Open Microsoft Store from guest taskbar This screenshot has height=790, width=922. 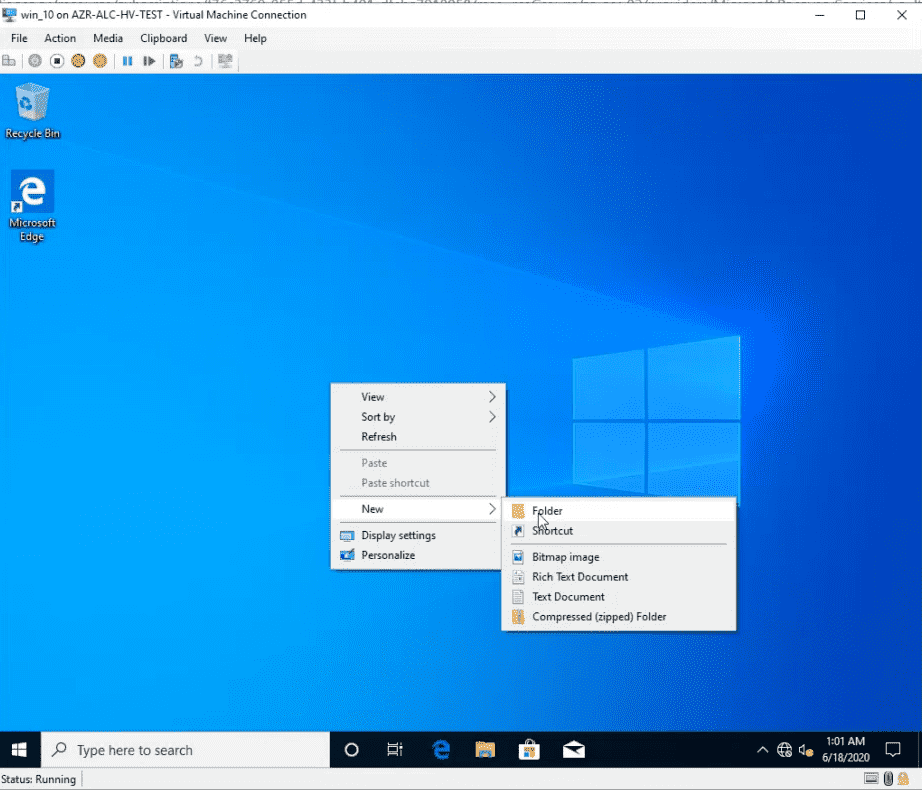point(529,749)
